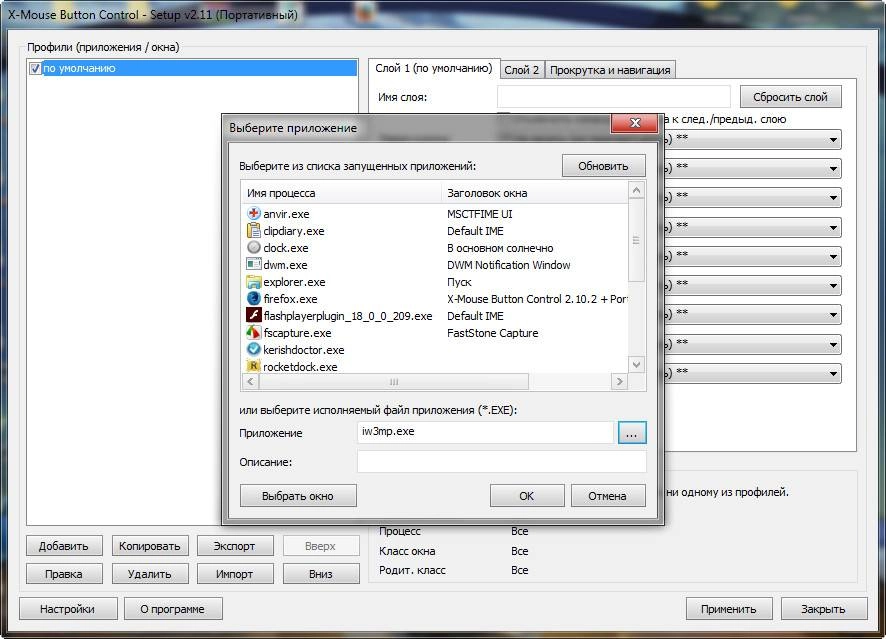Toggle the 'по умолчанию' profile checkbox
This screenshot has height=639, width=886.
pyautogui.click(x=35, y=68)
